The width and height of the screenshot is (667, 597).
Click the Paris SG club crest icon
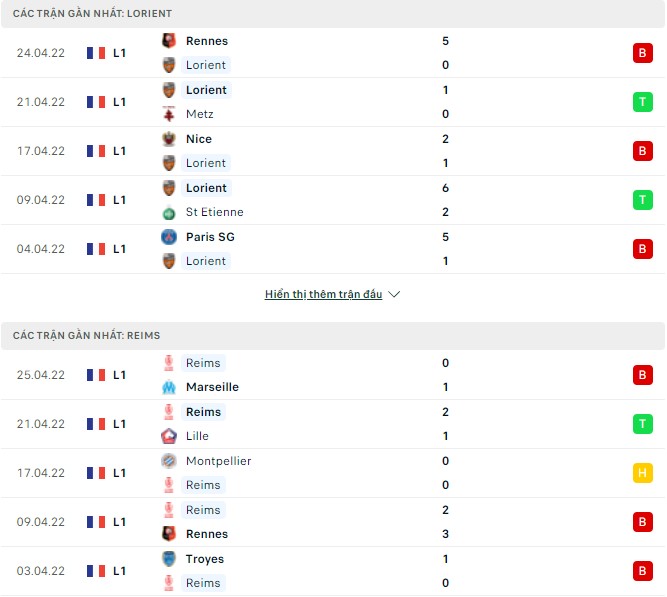click(169, 237)
